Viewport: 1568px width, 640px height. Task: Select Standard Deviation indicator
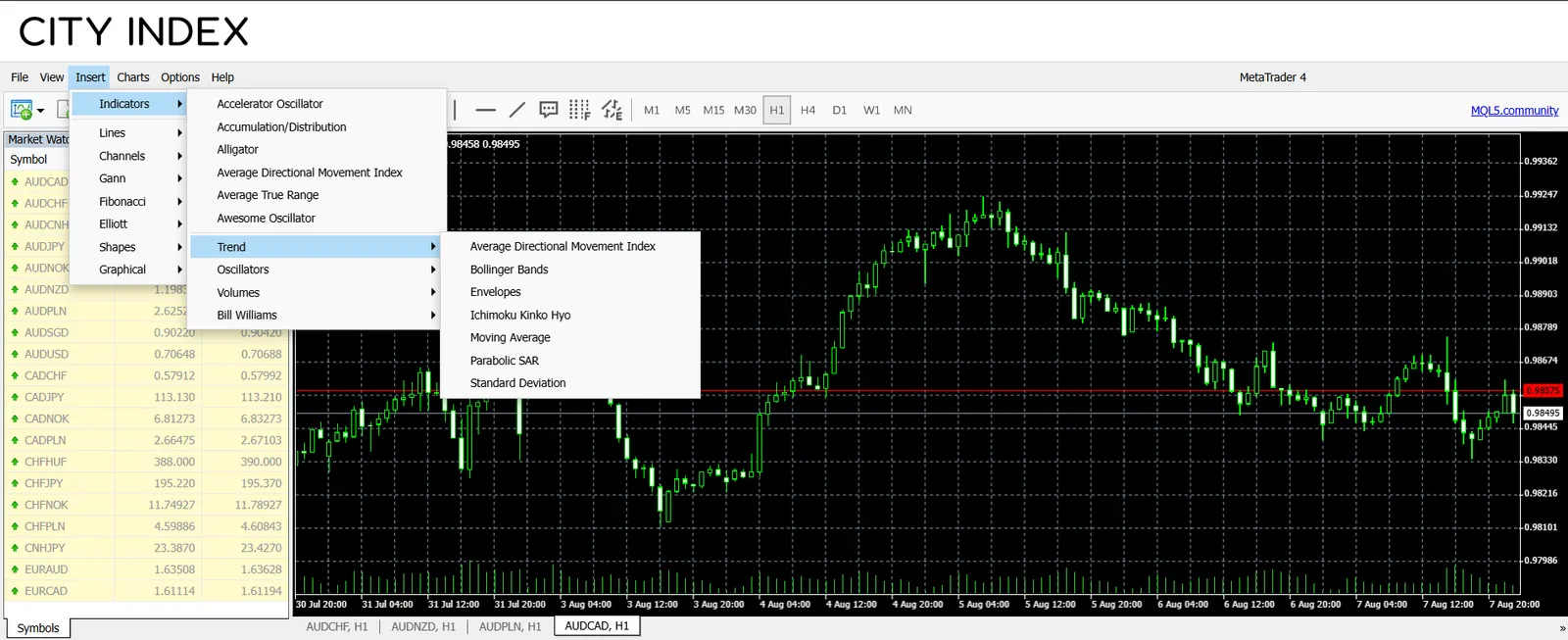point(570,383)
